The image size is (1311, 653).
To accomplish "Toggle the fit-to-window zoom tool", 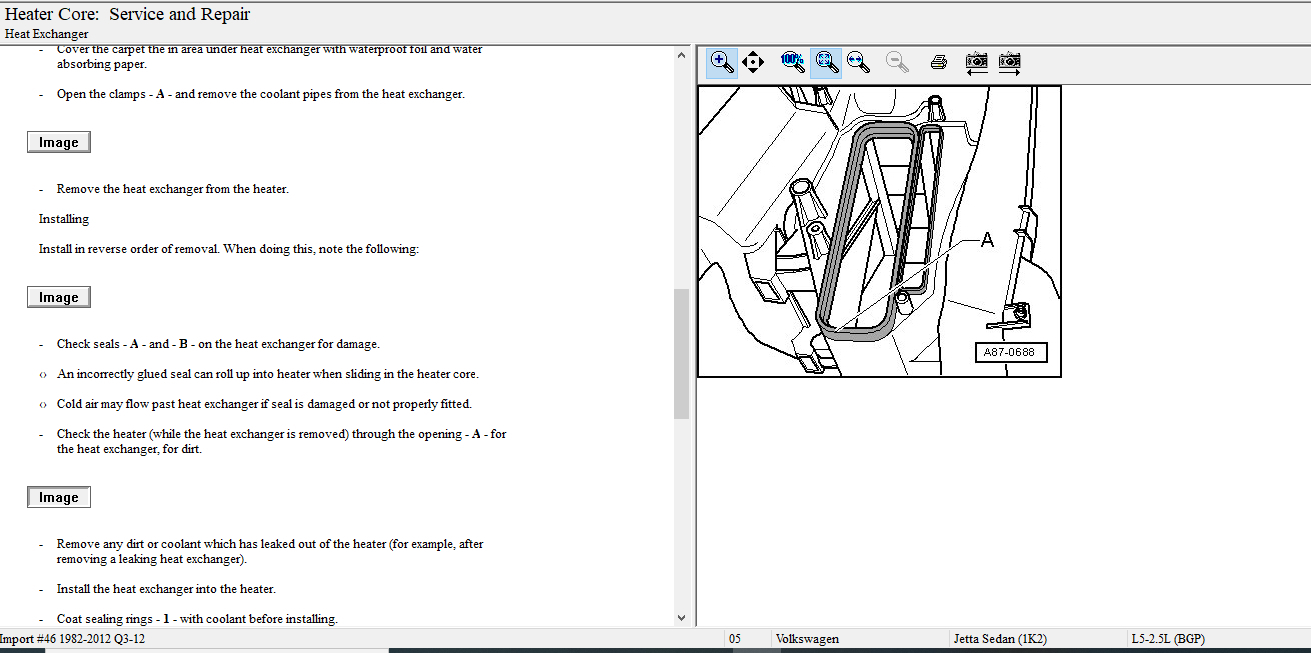I will coord(825,62).
